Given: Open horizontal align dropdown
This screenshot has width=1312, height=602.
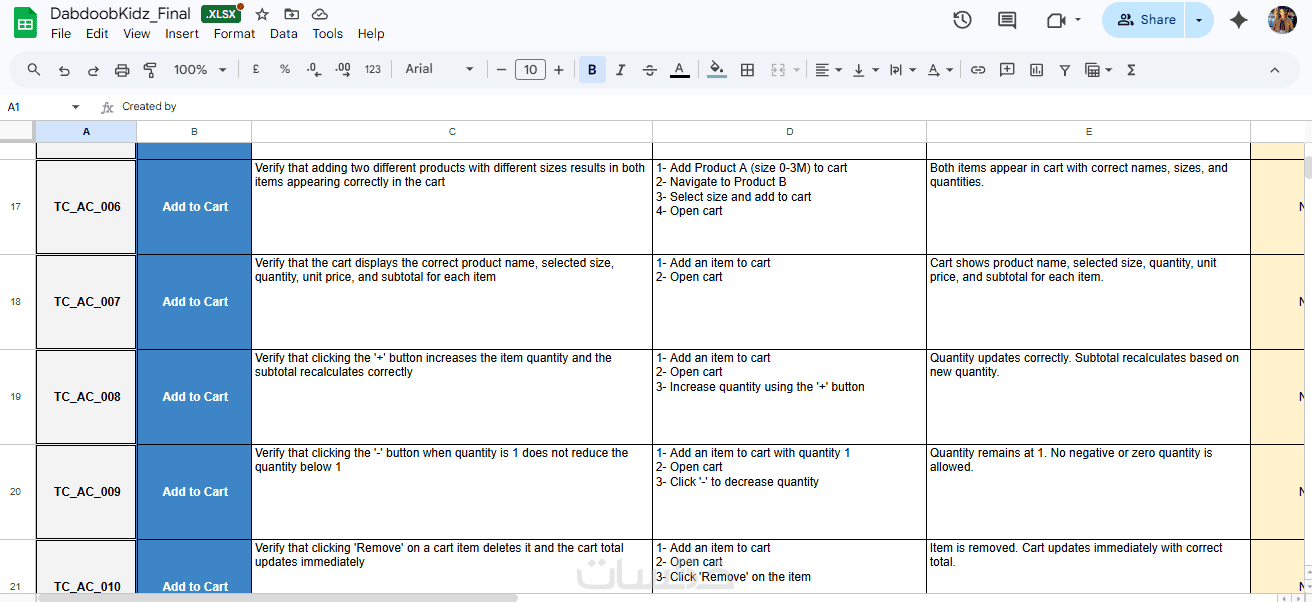Looking at the screenshot, I should pyautogui.click(x=828, y=70).
